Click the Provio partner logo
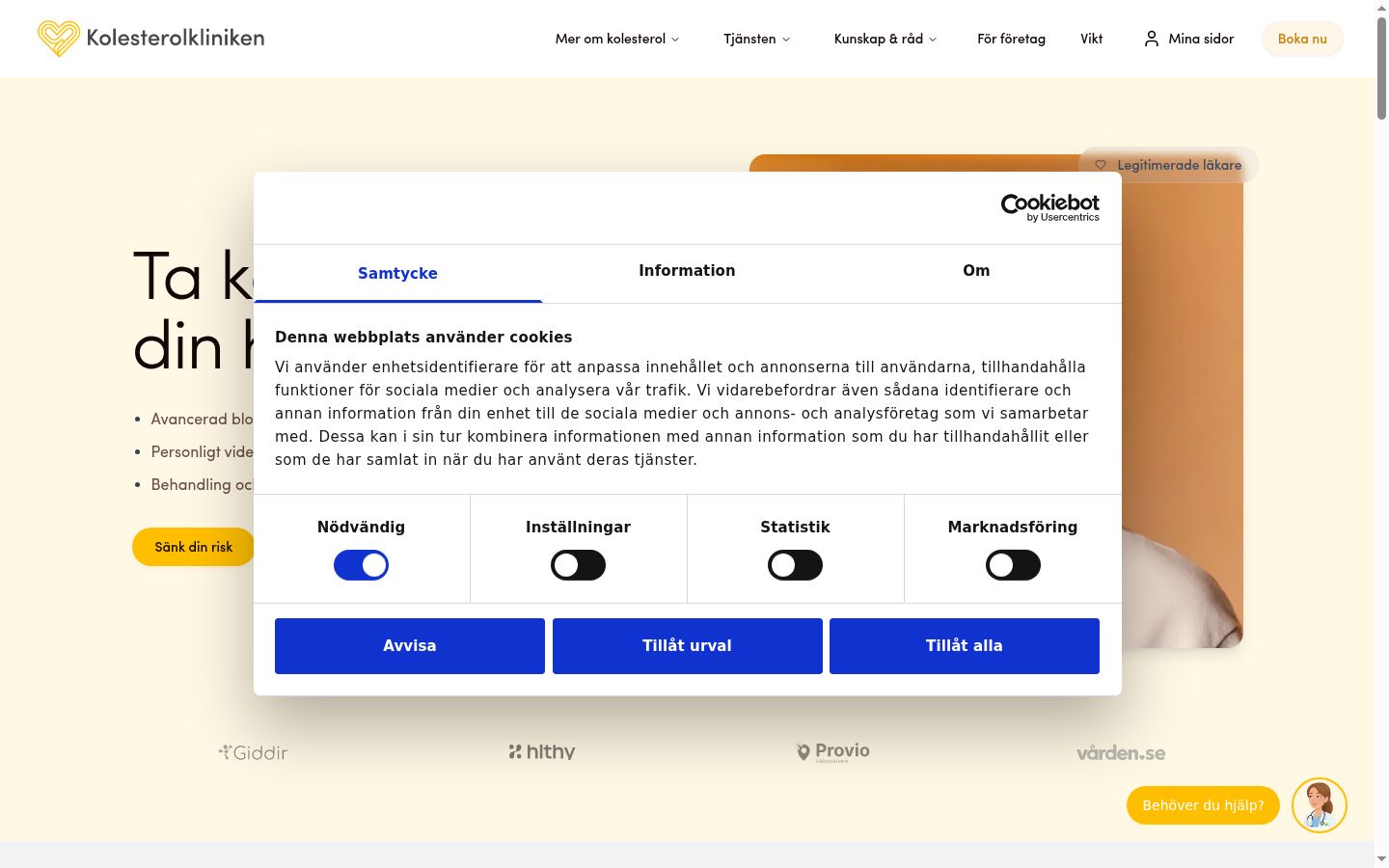This screenshot has width=1389, height=868. [x=831, y=751]
